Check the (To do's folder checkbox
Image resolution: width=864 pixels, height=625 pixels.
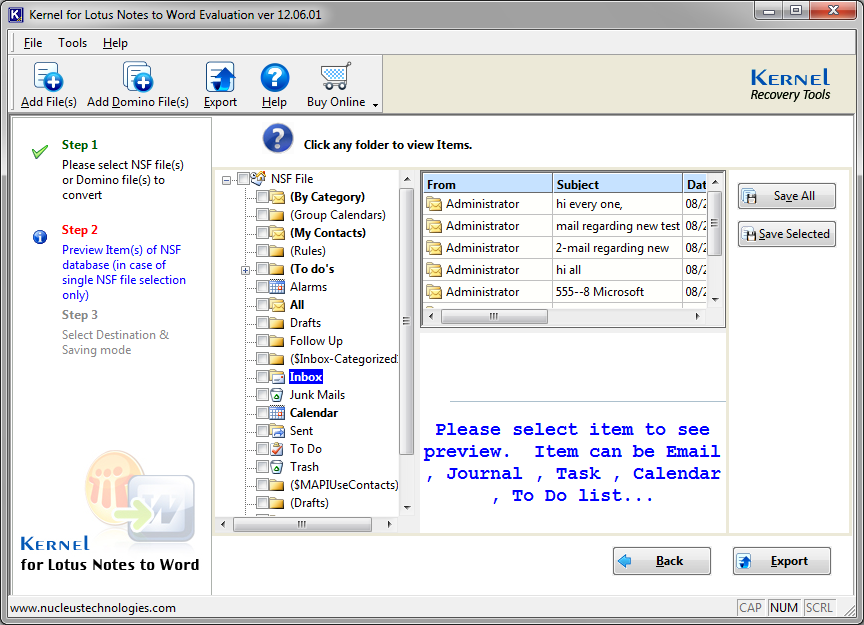click(262, 269)
